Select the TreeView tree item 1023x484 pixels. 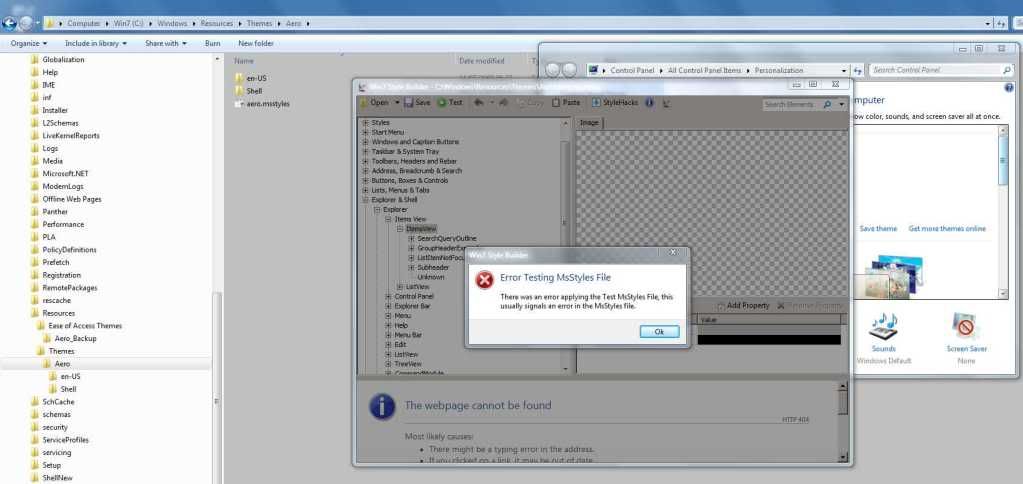pos(408,363)
